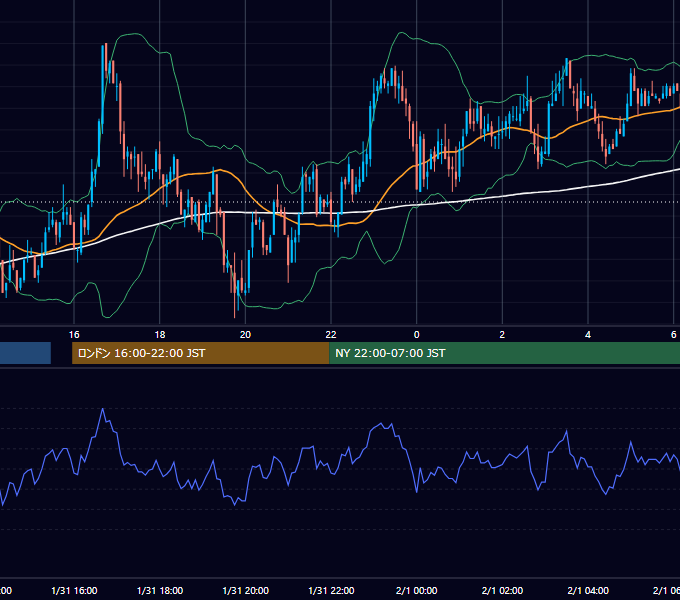Click the 2/1 04:00 time label
The image size is (680, 600).
[x=588, y=590]
